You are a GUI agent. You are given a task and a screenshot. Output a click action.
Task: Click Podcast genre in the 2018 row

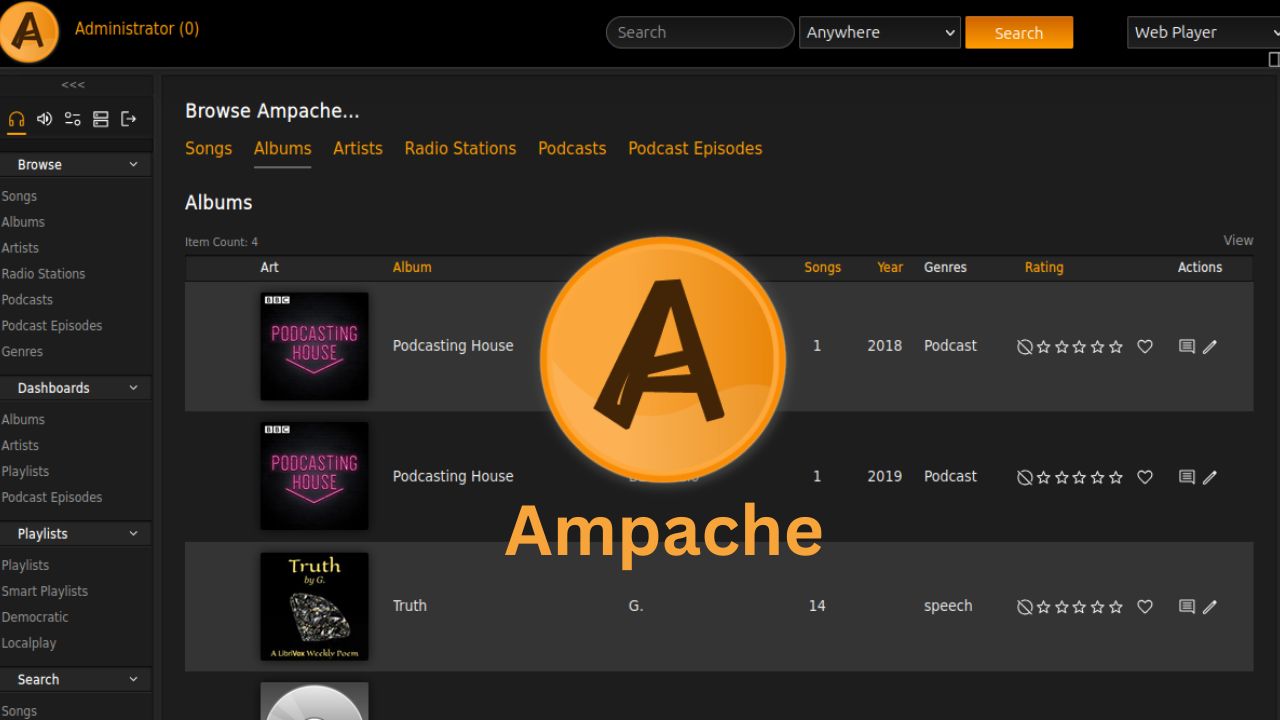click(x=950, y=345)
